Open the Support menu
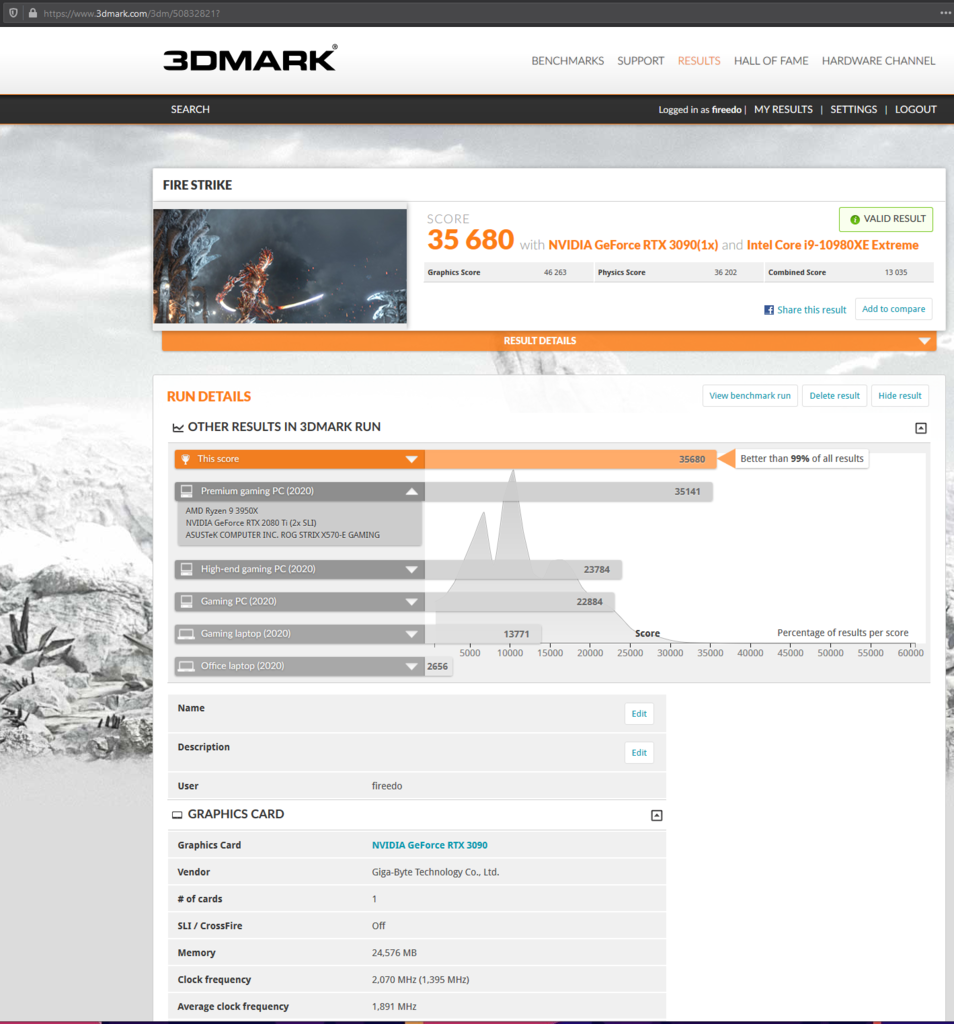 pos(641,61)
